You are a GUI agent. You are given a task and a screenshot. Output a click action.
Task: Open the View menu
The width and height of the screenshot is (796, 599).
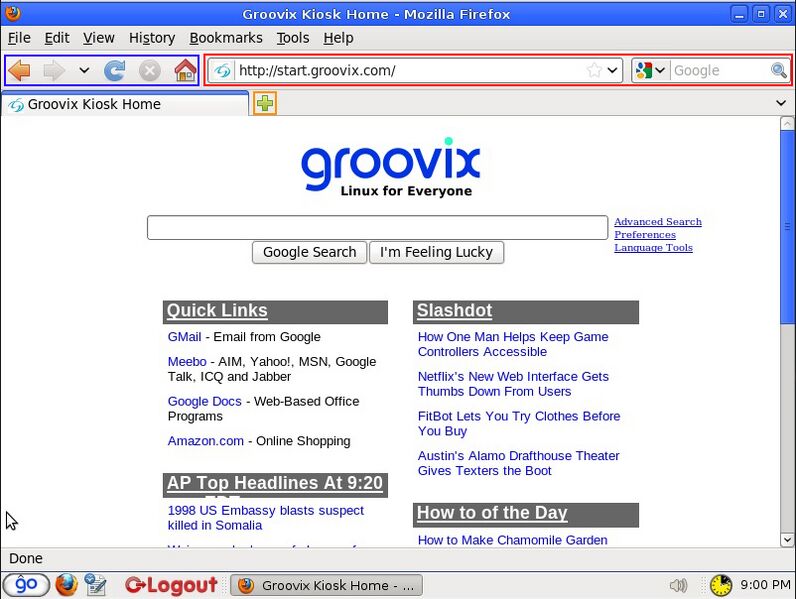coord(98,38)
